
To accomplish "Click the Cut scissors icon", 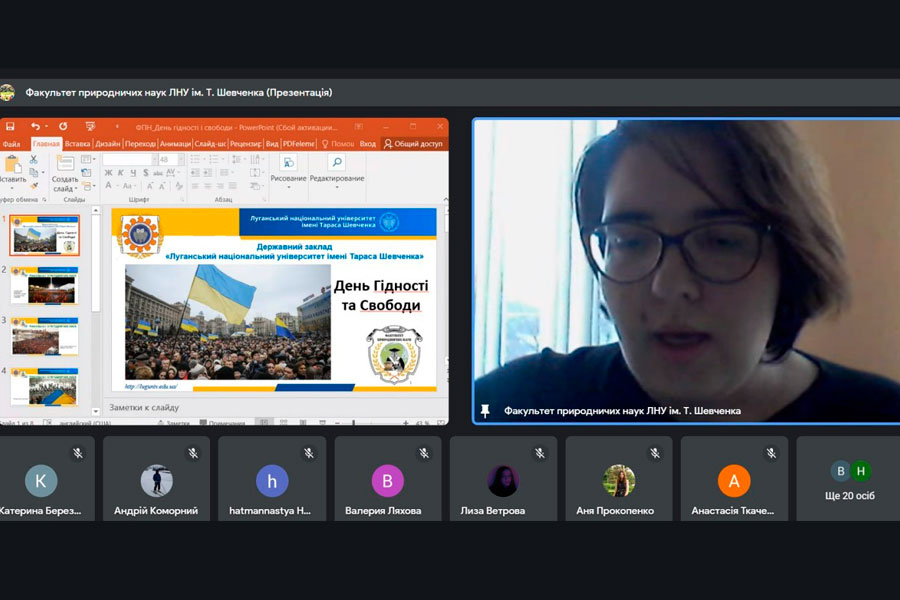I will tap(33, 160).
